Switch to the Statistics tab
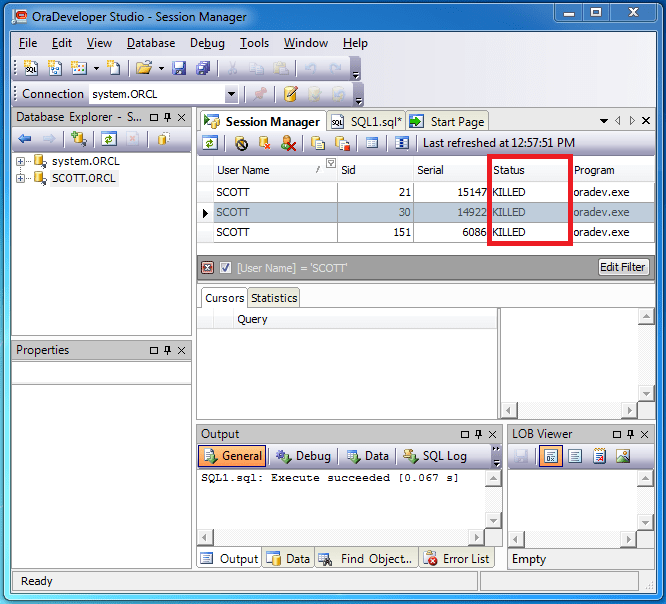Viewport: 666px width, 604px height. (x=274, y=298)
